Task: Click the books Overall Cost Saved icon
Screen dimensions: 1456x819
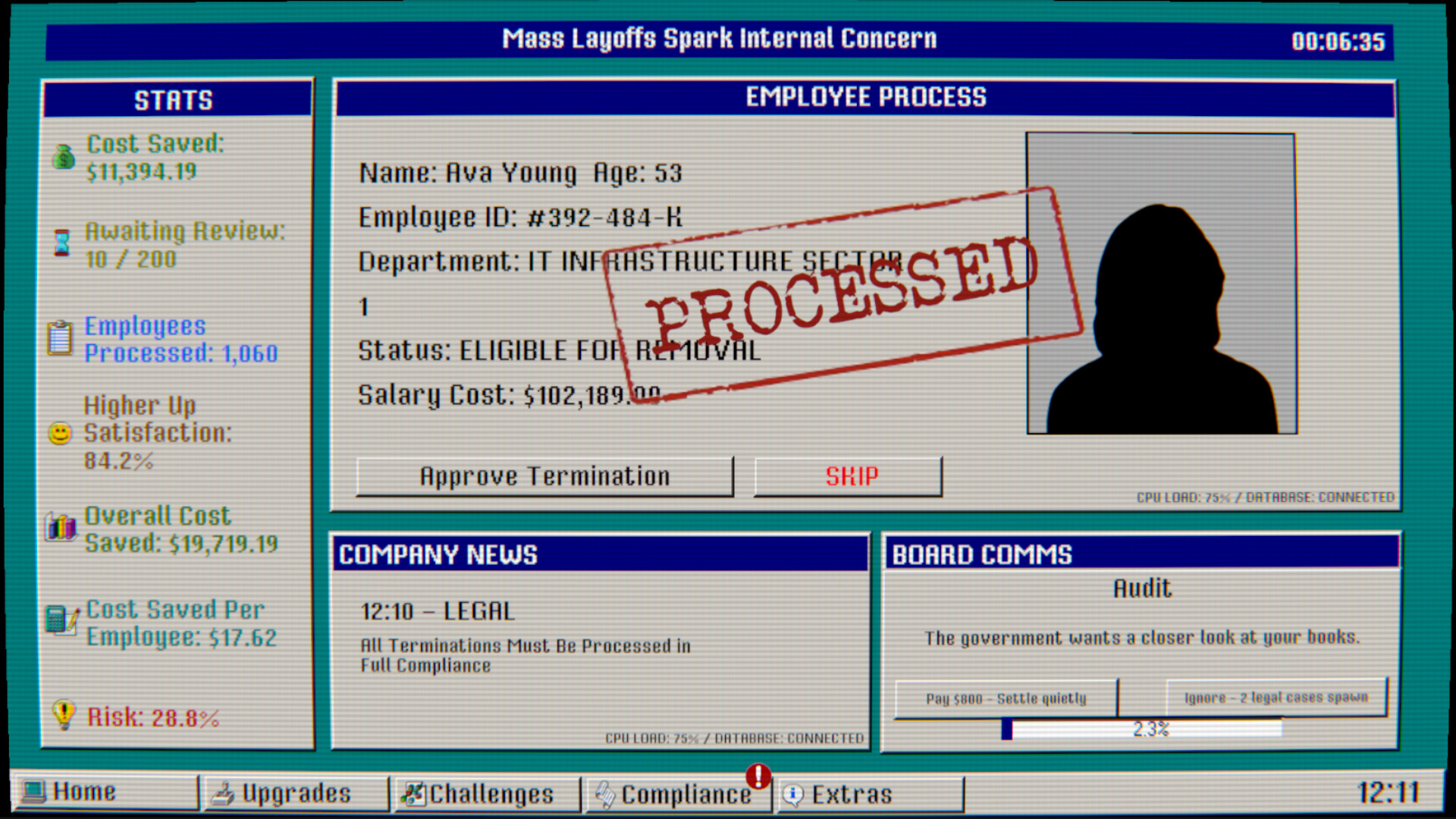Action: [61, 527]
